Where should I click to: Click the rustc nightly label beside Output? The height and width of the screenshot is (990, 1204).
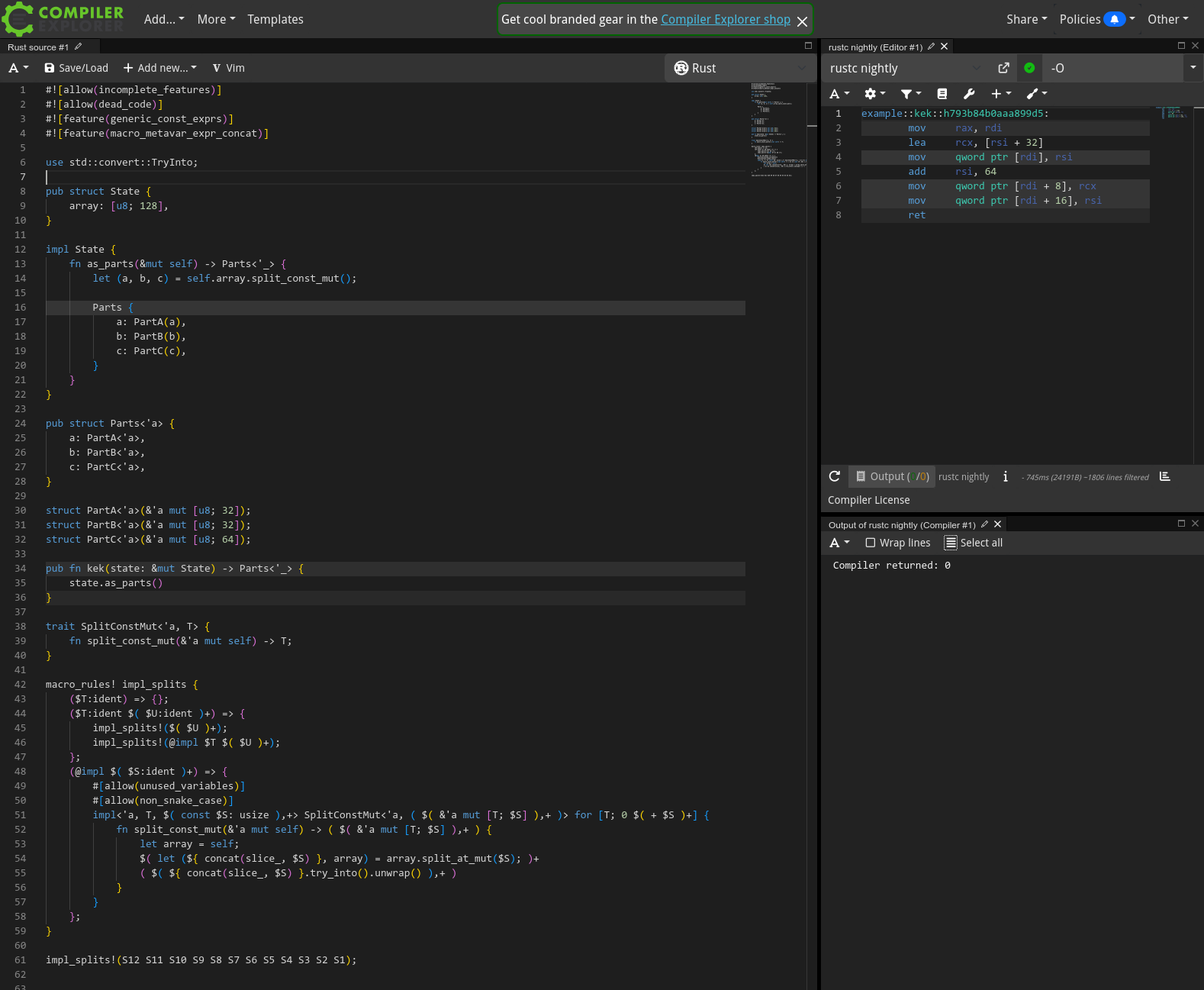pyautogui.click(x=964, y=477)
